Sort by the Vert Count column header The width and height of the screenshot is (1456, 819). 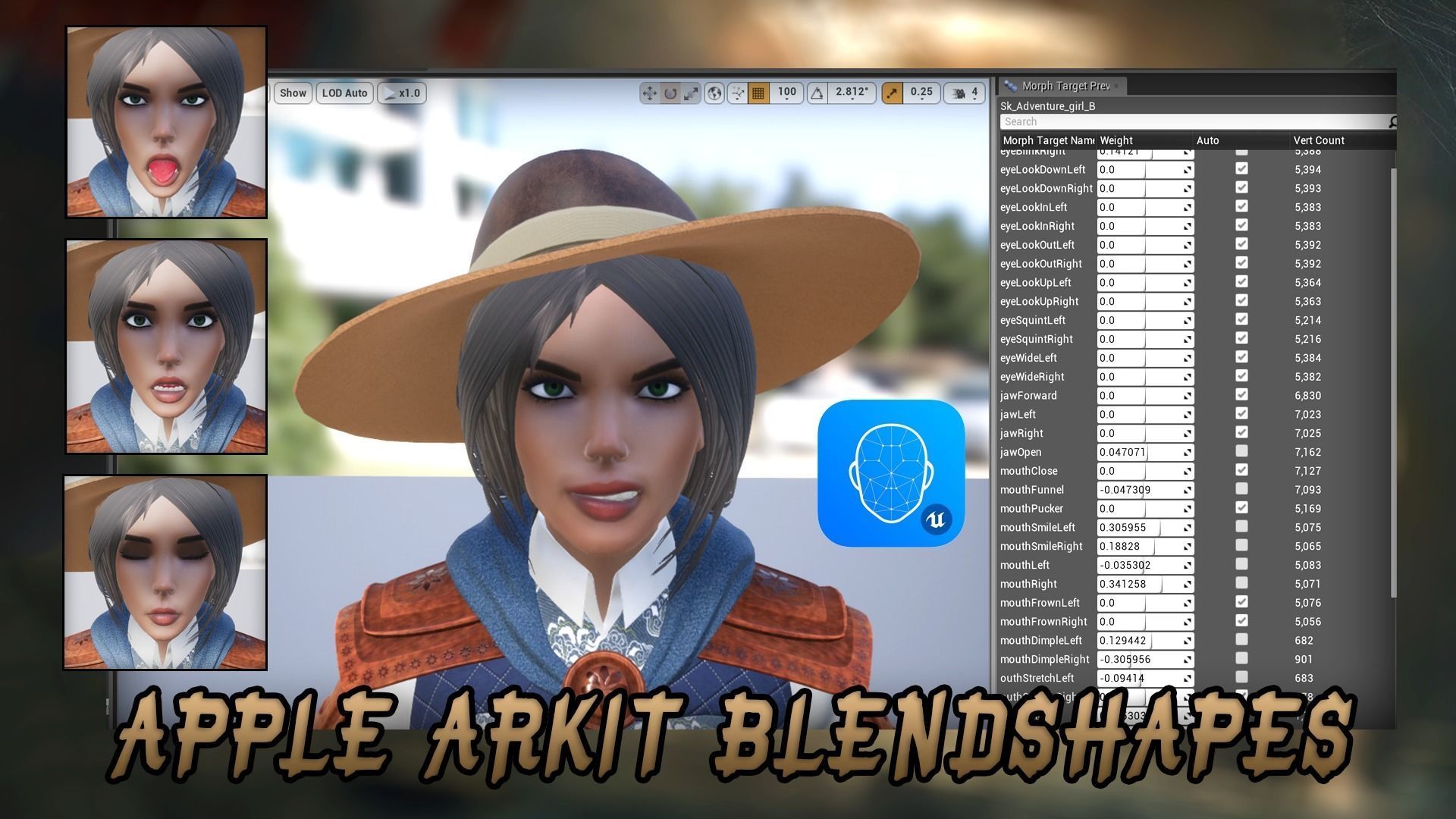click(1318, 140)
